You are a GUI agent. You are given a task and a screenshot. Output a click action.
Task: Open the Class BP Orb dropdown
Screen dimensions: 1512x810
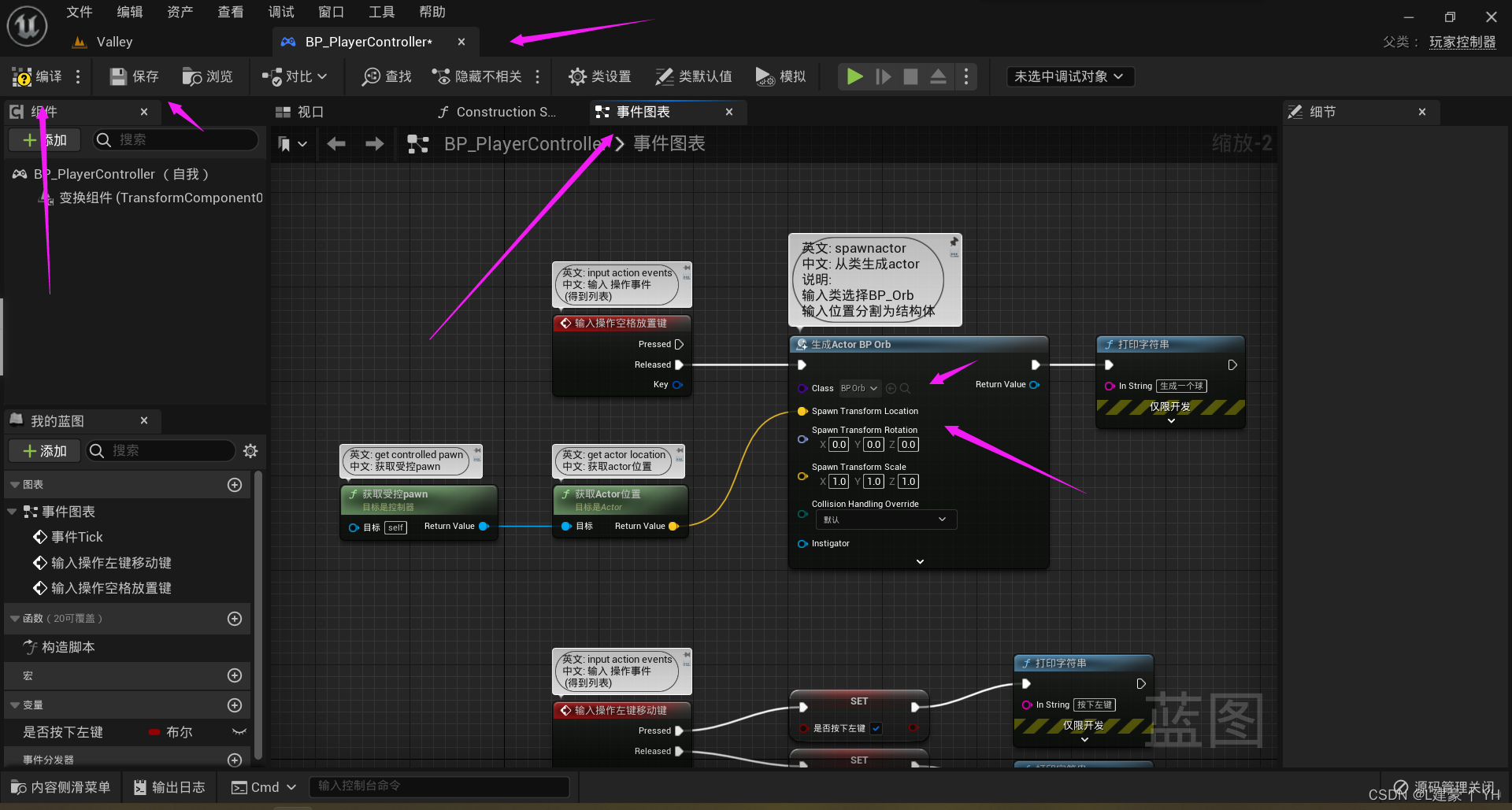coord(859,388)
